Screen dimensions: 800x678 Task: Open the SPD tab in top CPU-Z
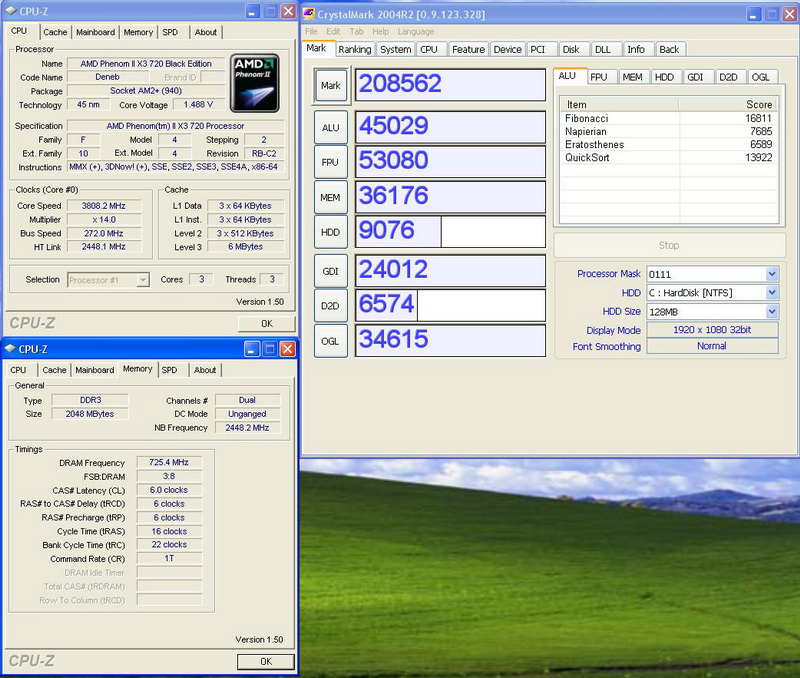tap(170, 32)
